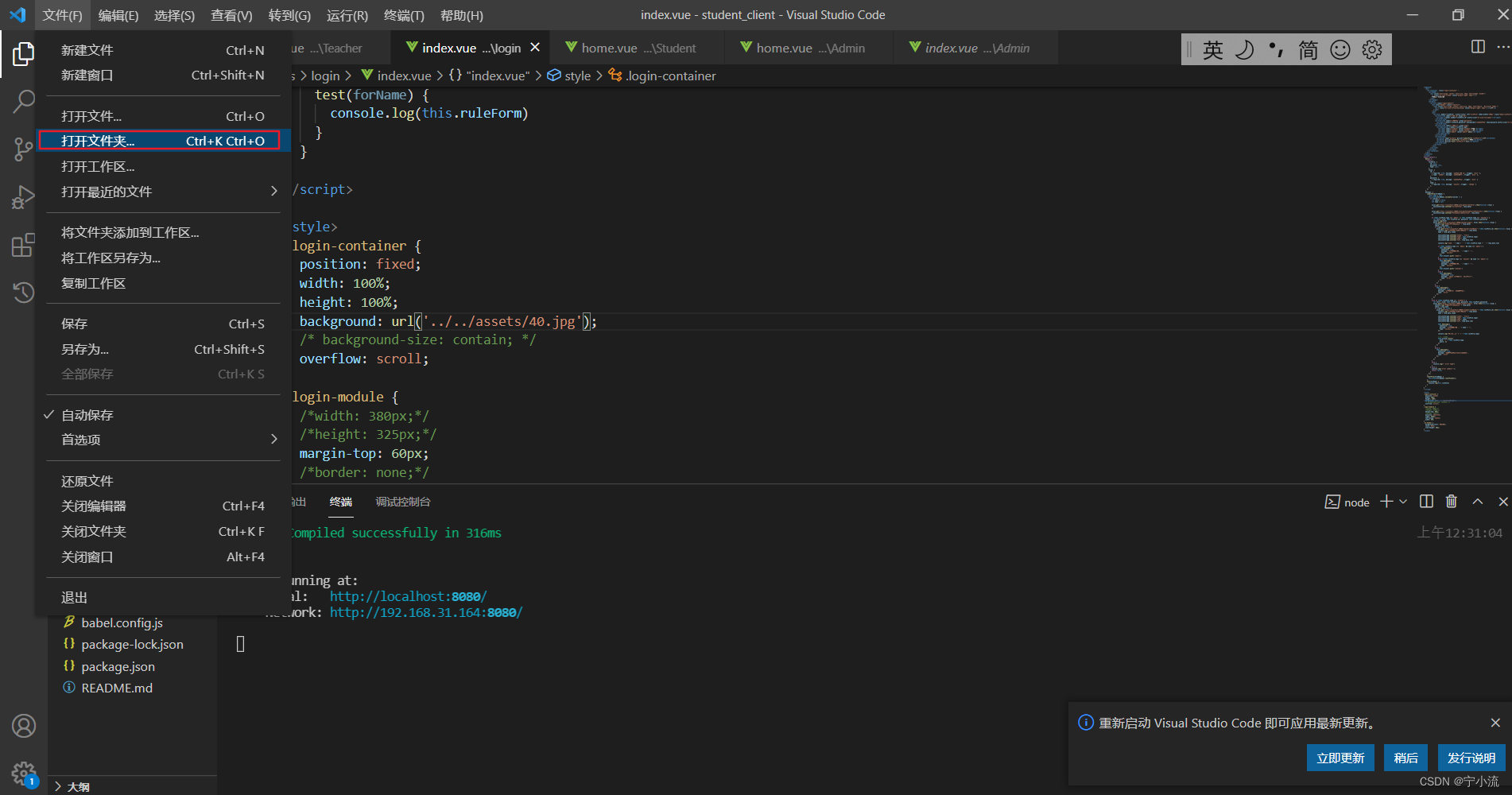The image size is (1512, 795).
Task: Click 稍后 button
Action: pos(1405,758)
